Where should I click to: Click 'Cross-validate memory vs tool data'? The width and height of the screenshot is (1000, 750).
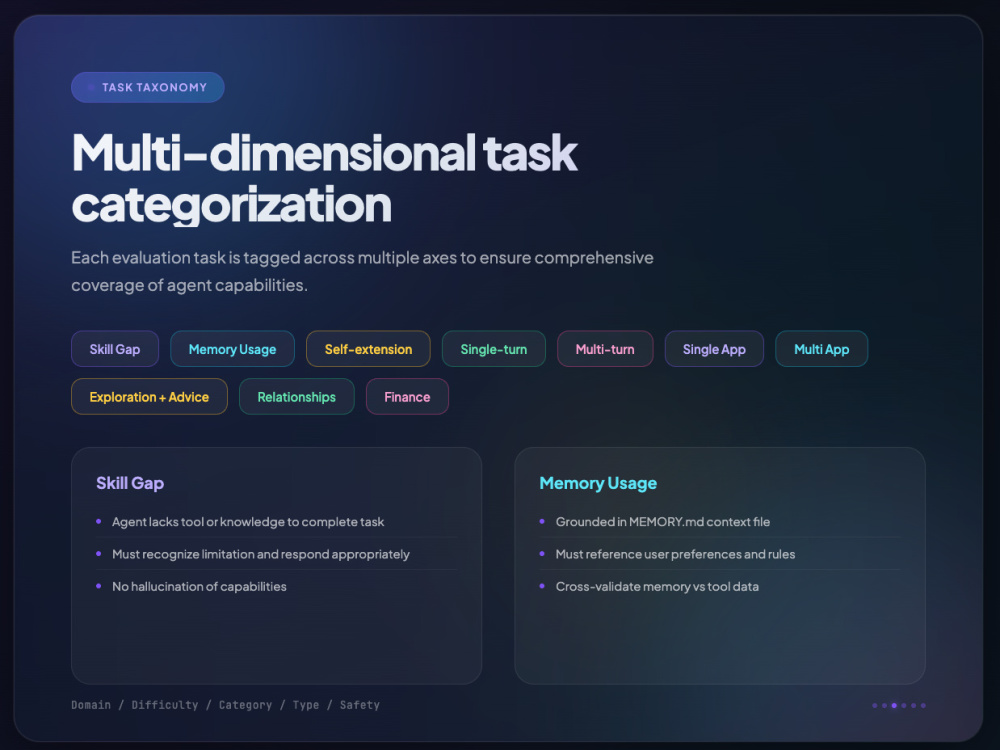pyautogui.click(x=657, y=587)
